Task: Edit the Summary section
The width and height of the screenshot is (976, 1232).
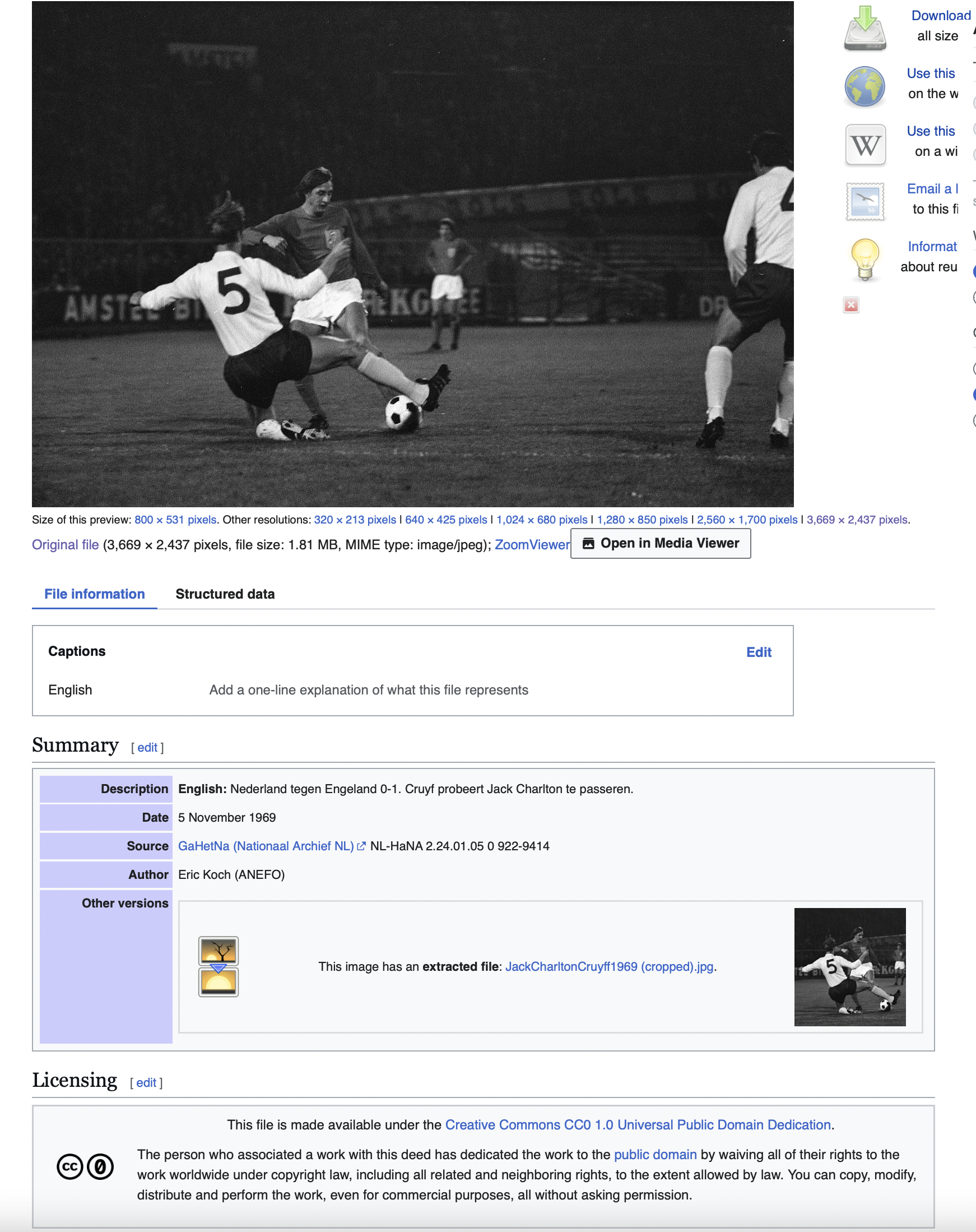Action: (147, 747)
